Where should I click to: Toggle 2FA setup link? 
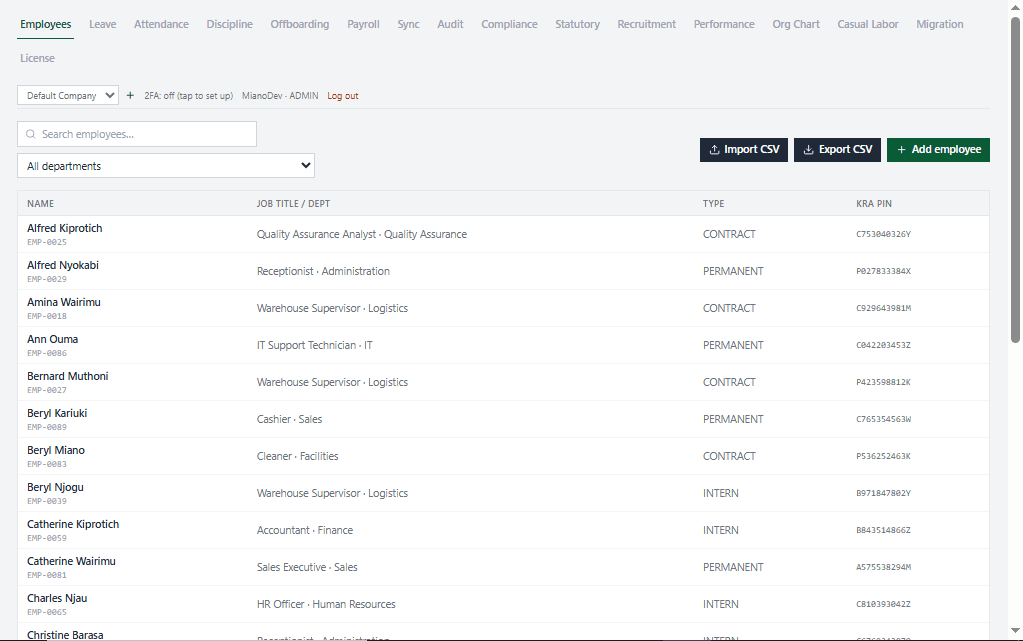point(189,95)
